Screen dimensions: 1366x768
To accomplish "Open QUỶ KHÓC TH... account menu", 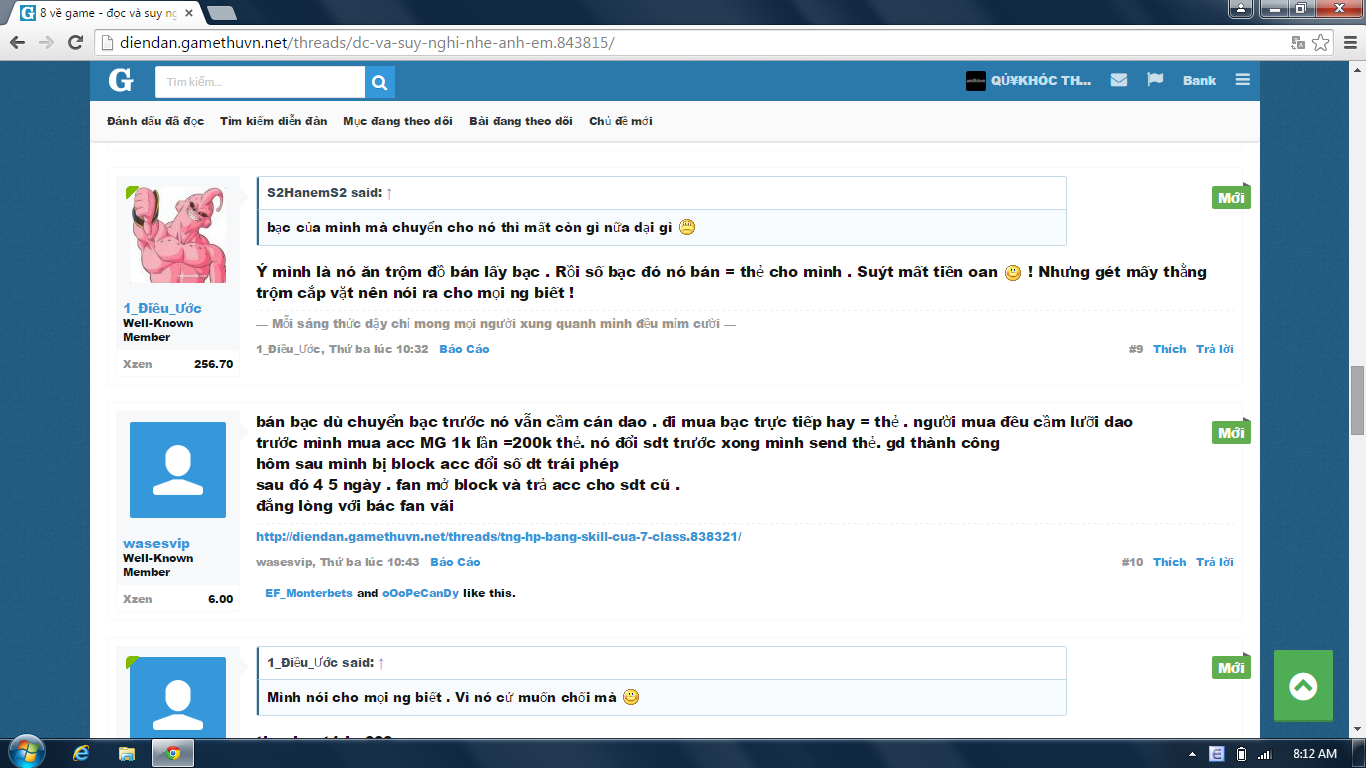I will pos(1041,80).
